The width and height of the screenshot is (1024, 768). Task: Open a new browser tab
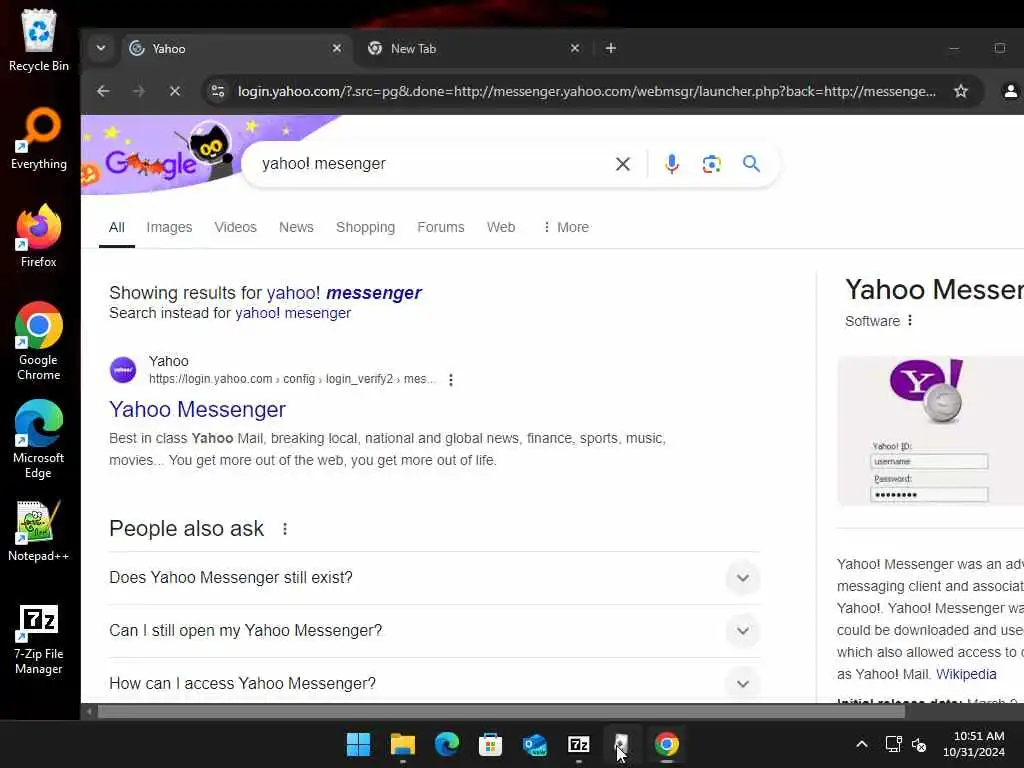coord(611,48)
